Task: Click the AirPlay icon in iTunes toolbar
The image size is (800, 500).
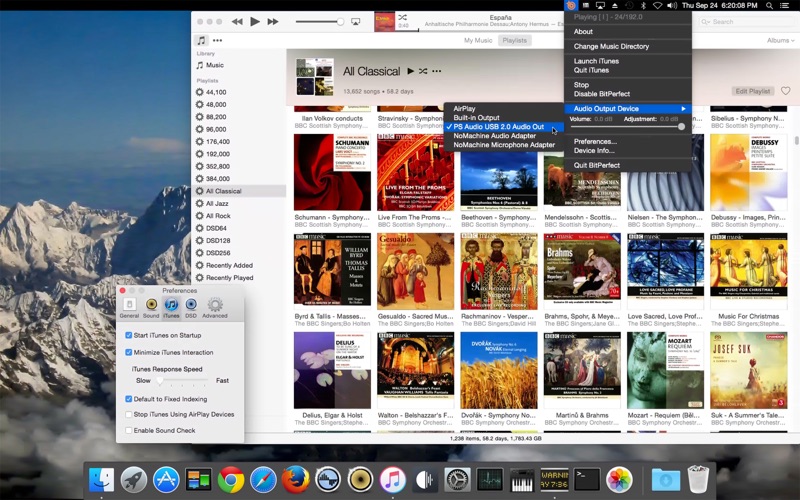Action: click(x=355, y=21)
